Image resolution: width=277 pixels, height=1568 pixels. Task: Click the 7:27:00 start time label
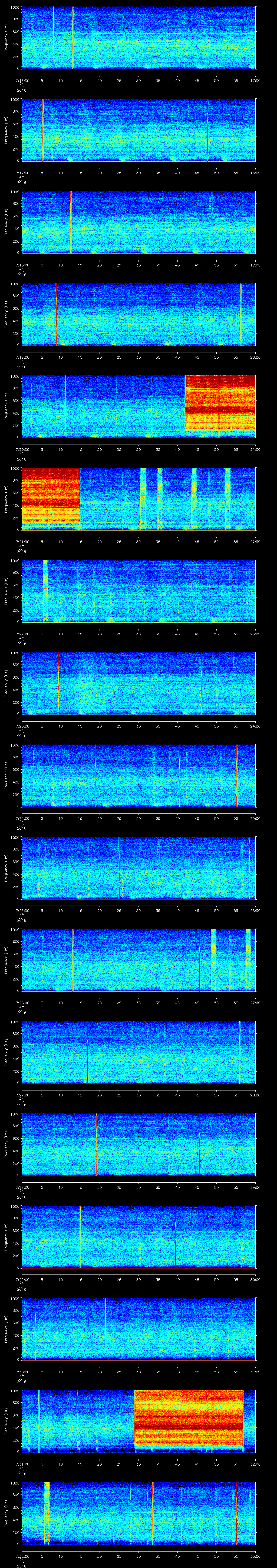[22, 1095]
